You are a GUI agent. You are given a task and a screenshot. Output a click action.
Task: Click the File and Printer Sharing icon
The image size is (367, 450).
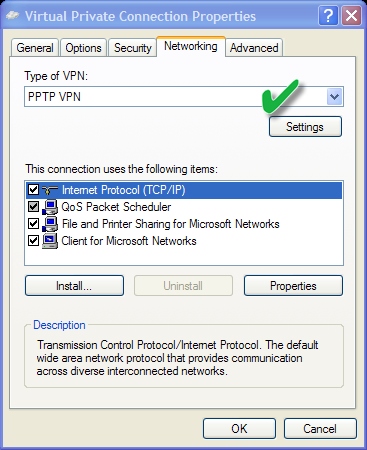50,224
